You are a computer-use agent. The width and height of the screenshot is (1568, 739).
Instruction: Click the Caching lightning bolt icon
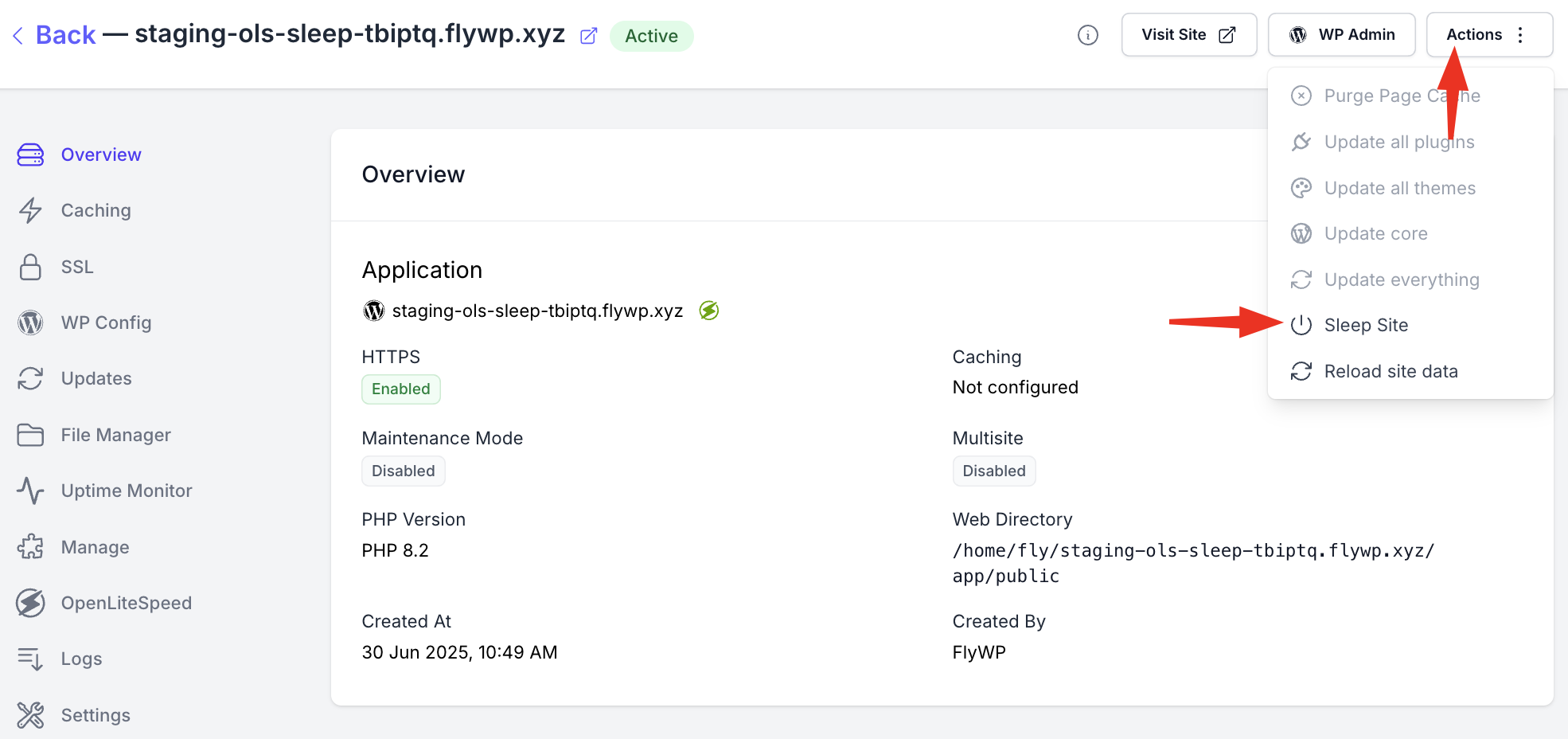[30, 210]
